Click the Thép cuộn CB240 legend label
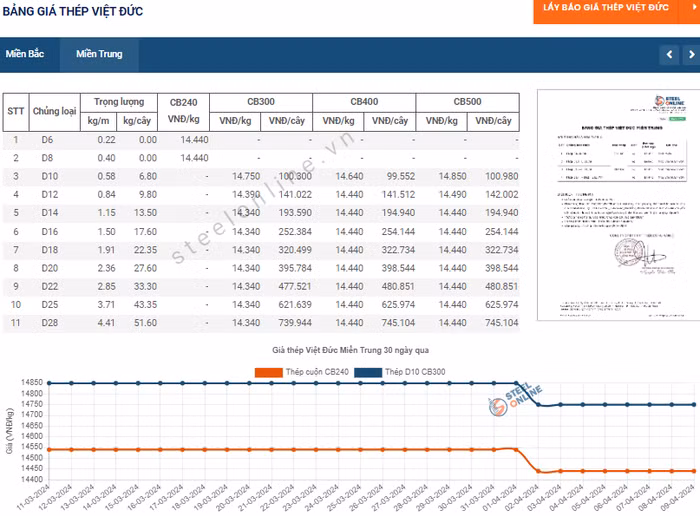This screenshot has height=516, width=700. [317, 372]
